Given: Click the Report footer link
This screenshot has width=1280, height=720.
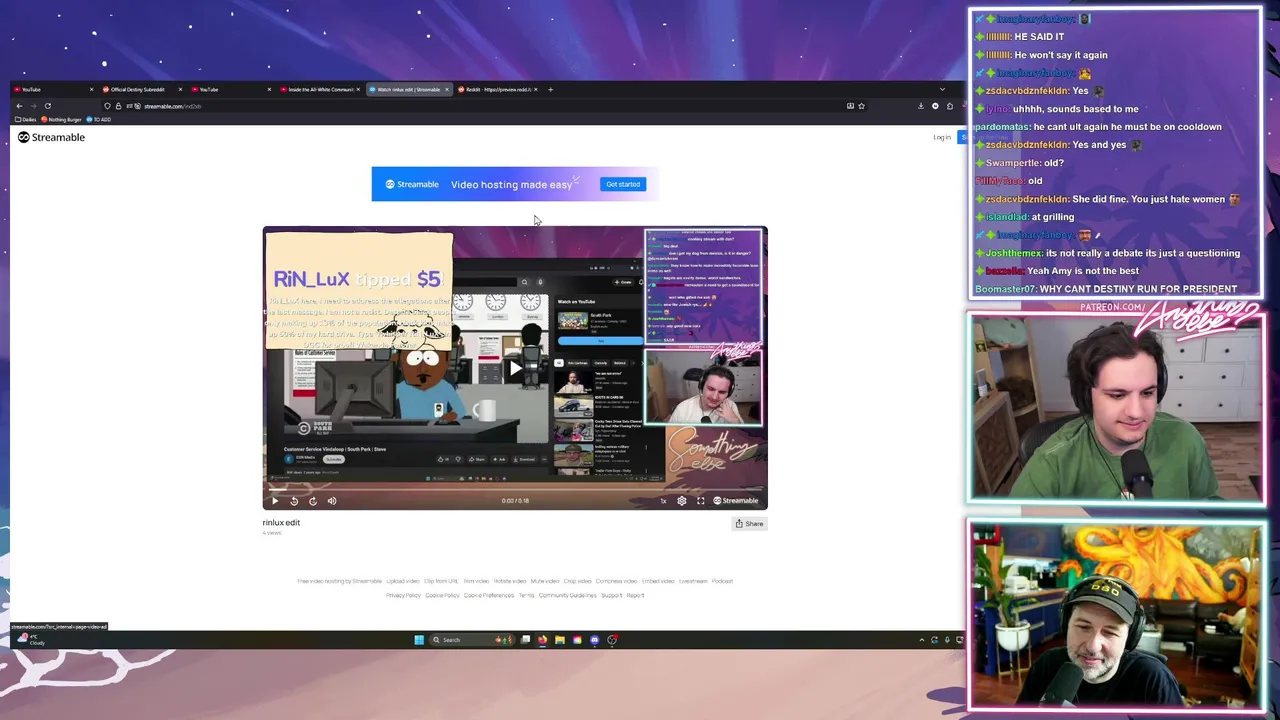Looking at the screenshot, I should (x=635, y=595).
